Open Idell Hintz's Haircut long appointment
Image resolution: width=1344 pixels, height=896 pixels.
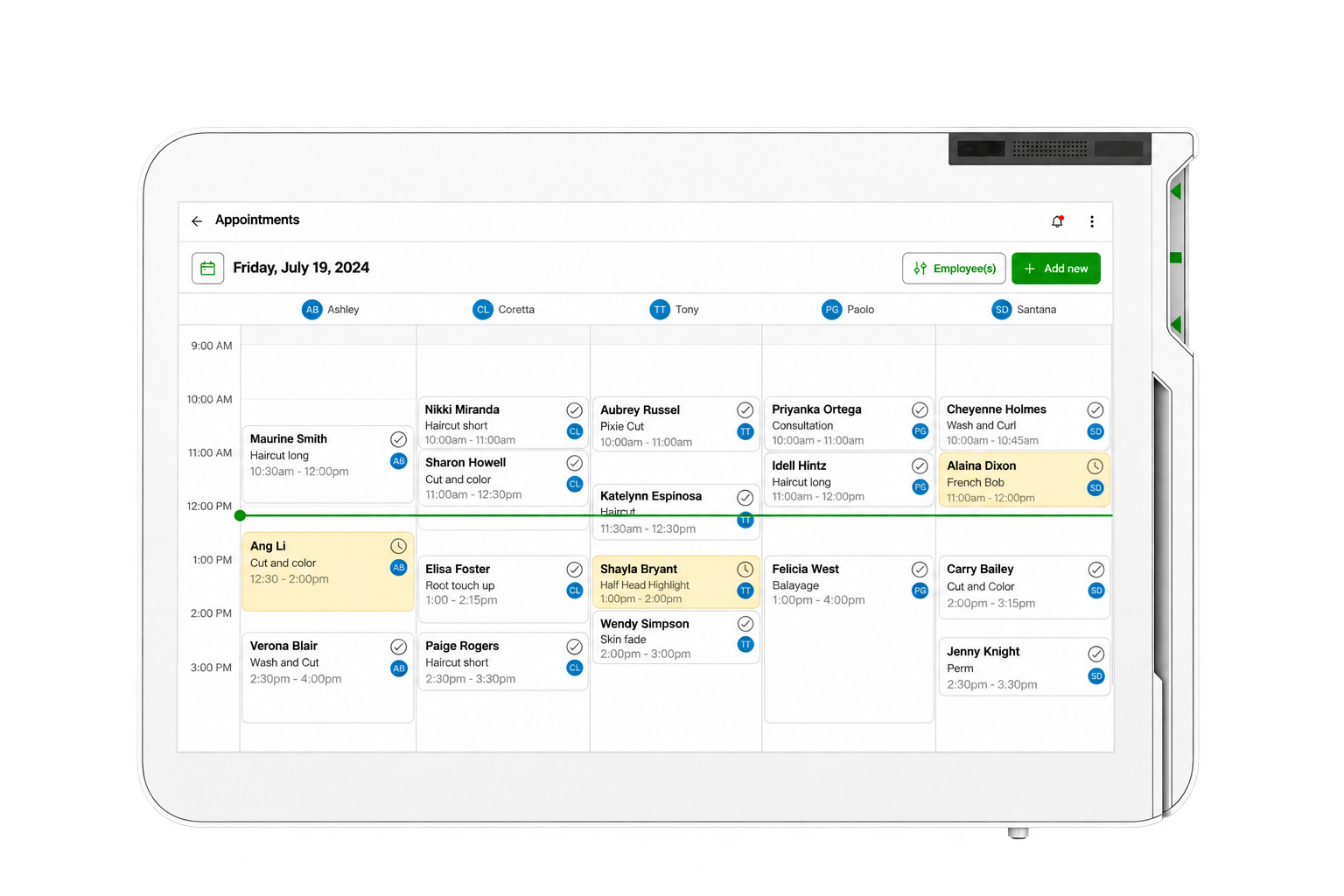coord(849,479)
